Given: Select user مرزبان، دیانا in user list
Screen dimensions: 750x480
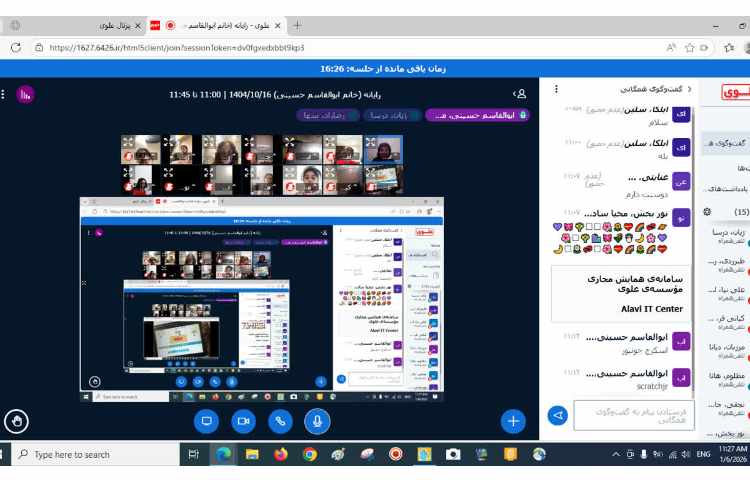Looking at the screenshot, I should click(x=727, y=350).
